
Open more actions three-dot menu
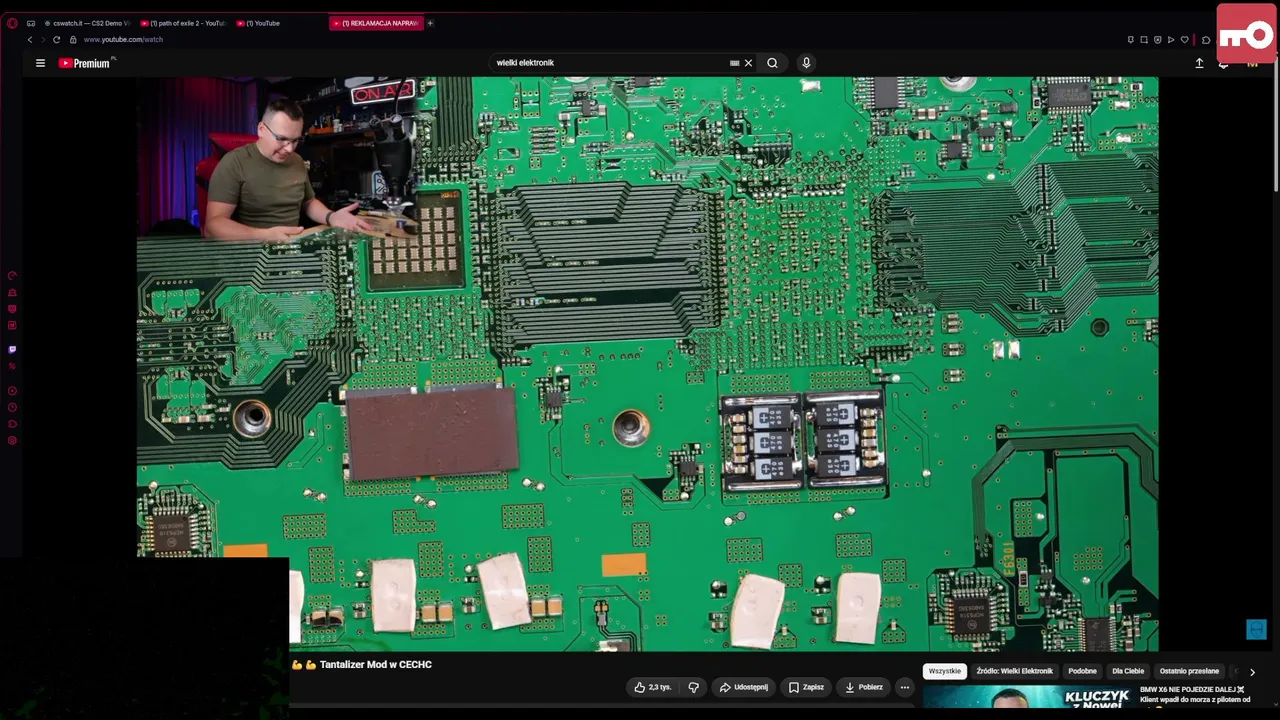tap(905, 687)
